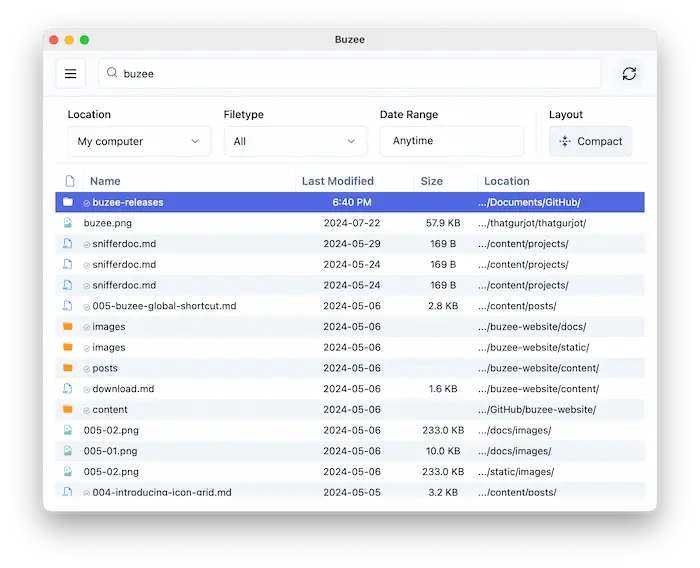Click the file icon in table header
This screenshot has width=700, height=568.
click(x=70, y=181)
